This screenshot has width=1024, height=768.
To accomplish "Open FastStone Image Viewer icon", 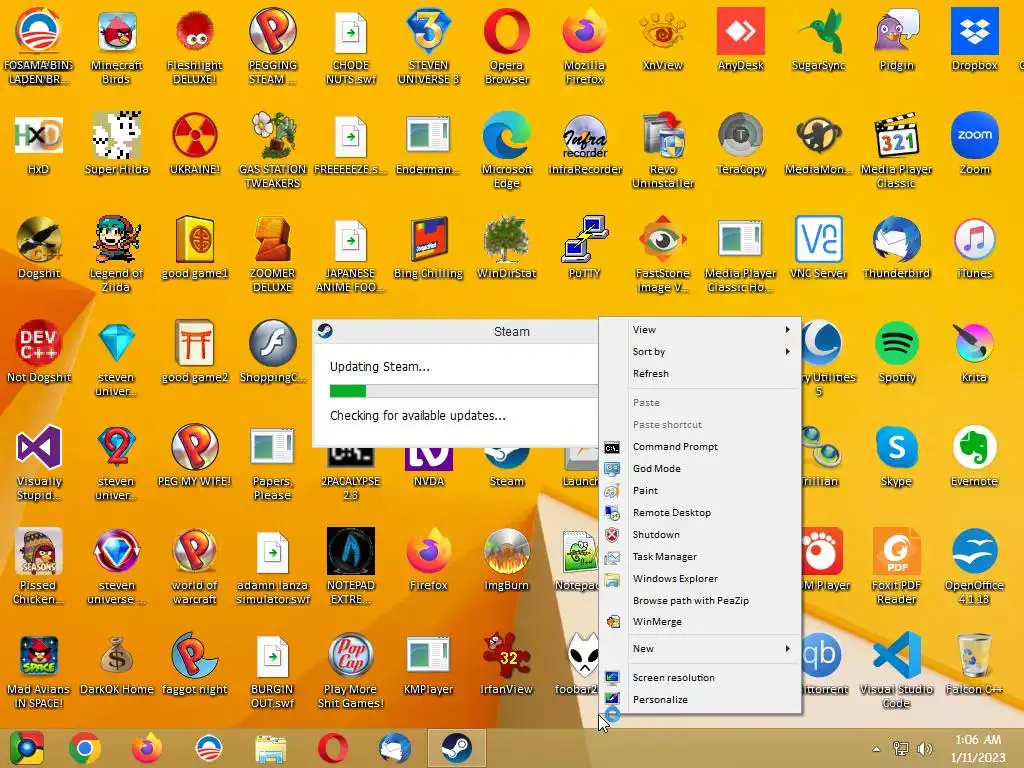I will [663, 255].
